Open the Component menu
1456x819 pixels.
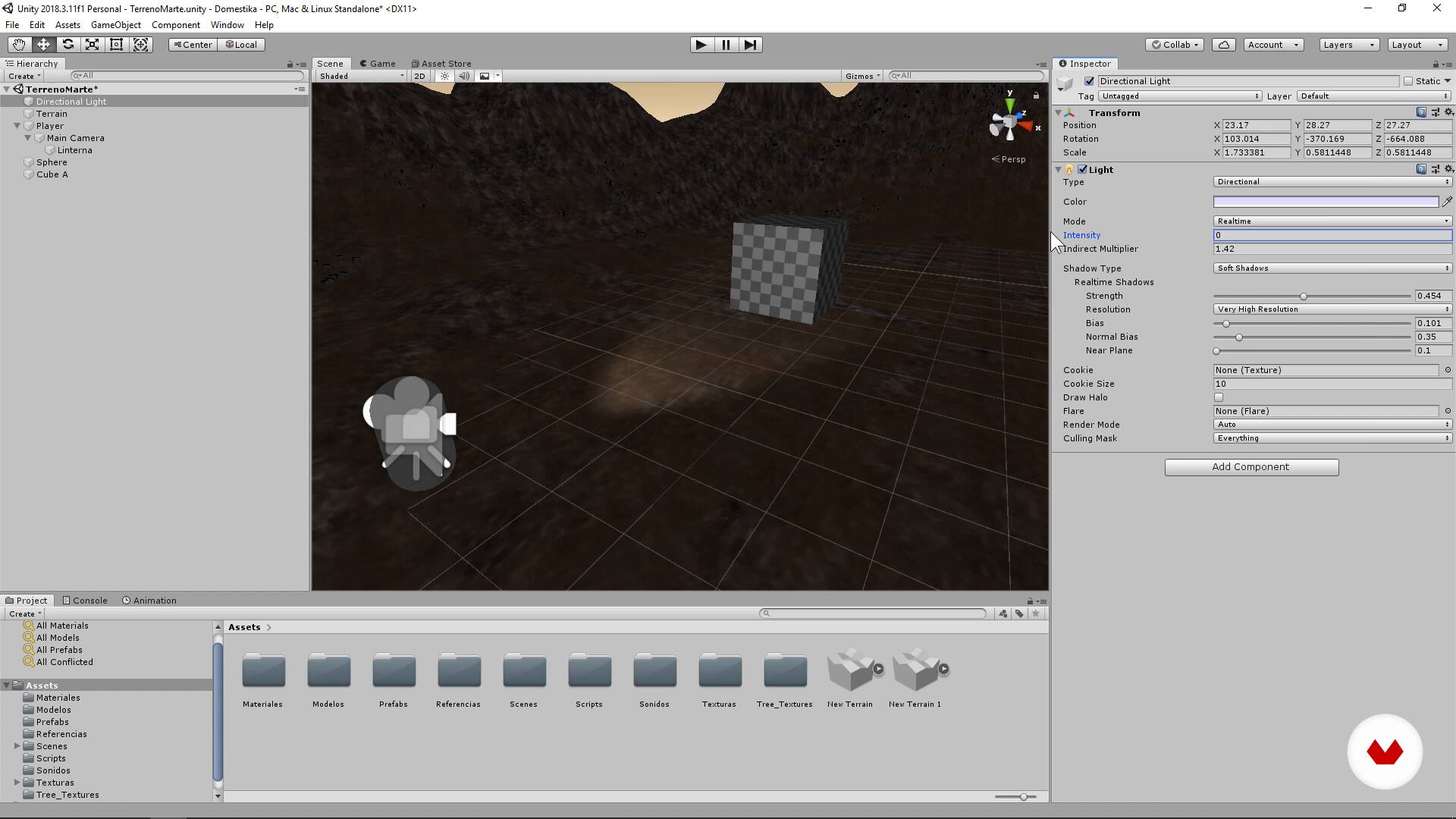176,25
